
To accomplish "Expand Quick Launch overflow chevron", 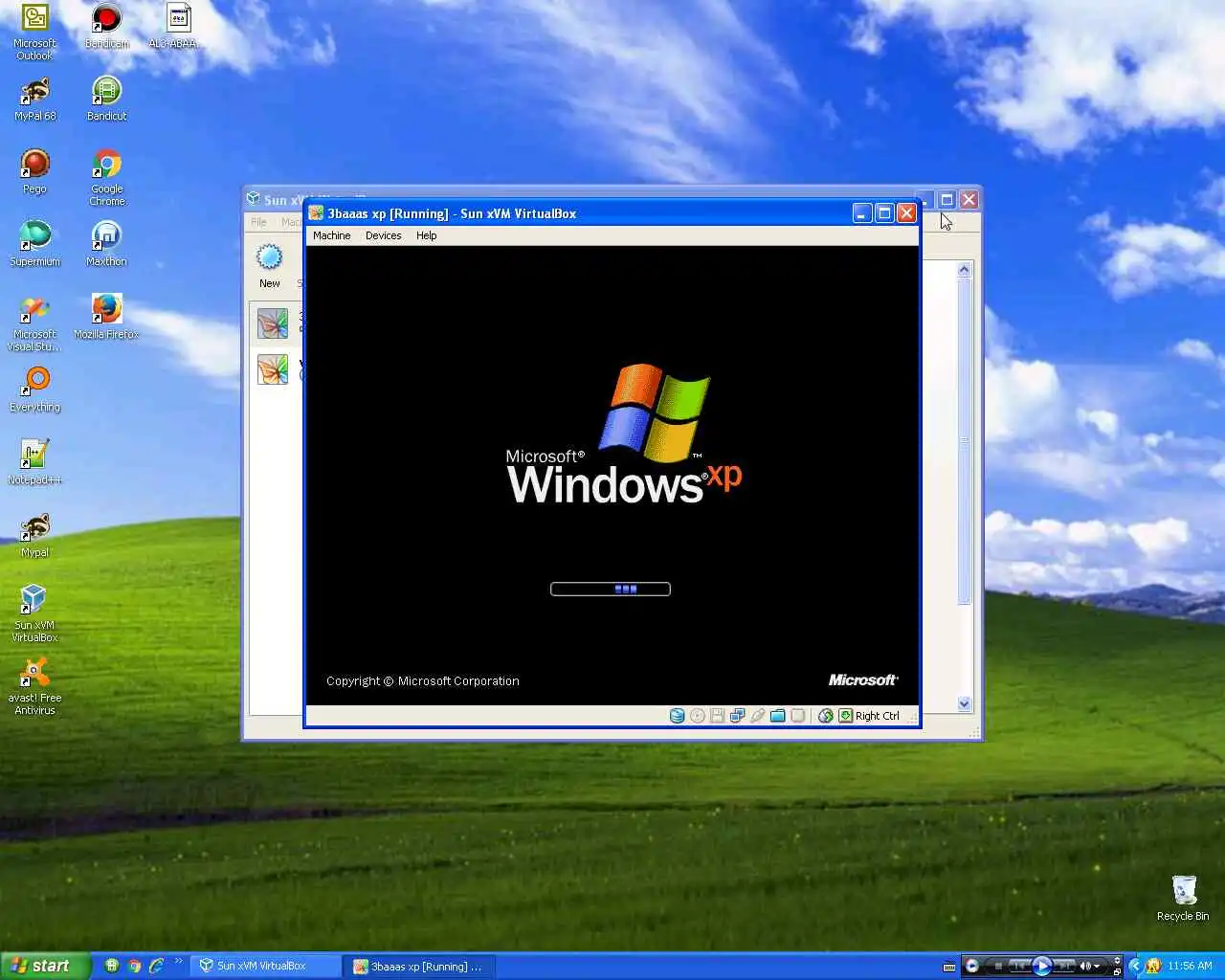I will [178, 961].
